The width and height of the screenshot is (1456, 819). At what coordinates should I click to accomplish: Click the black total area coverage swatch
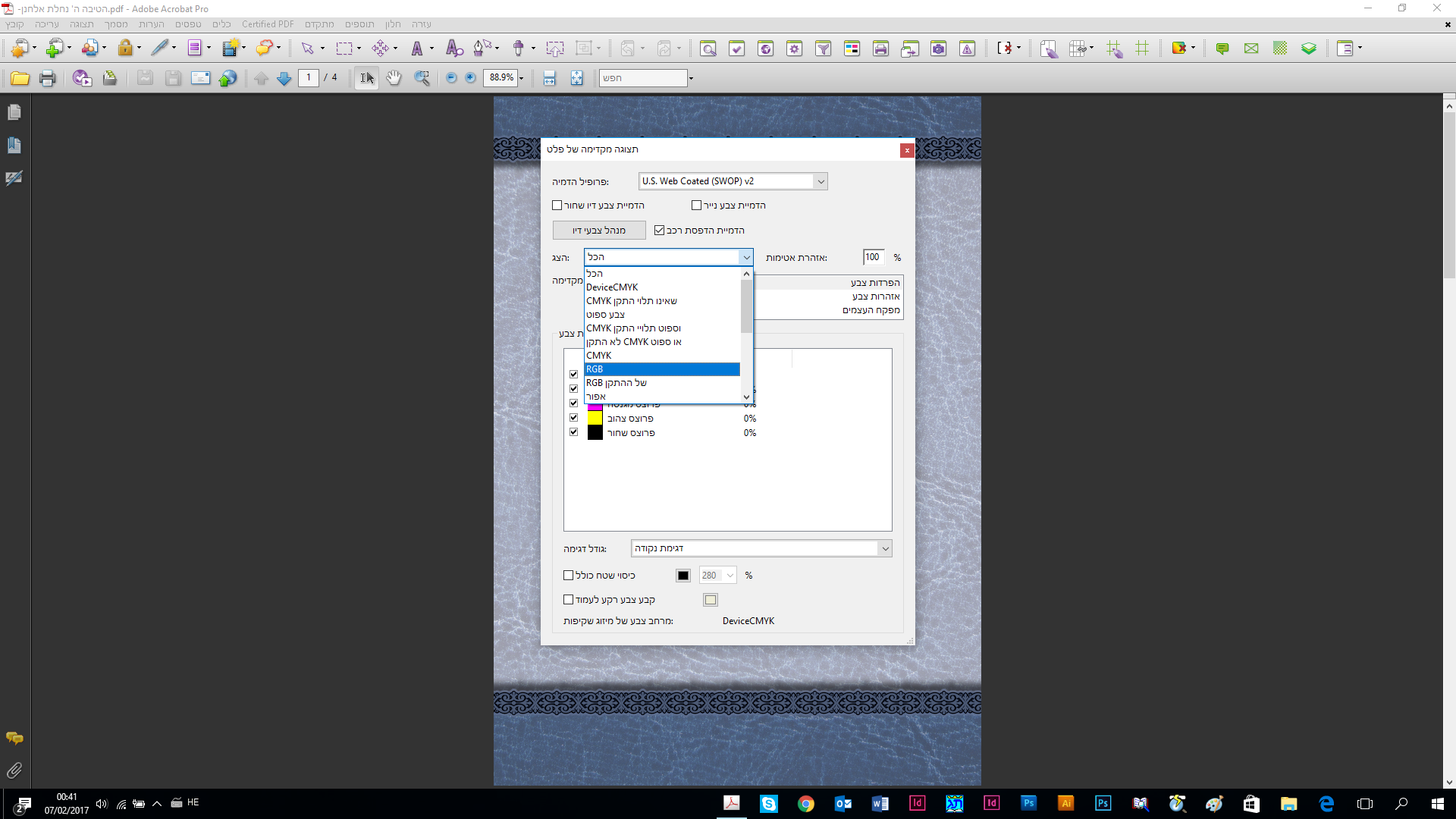click(682, 576)
